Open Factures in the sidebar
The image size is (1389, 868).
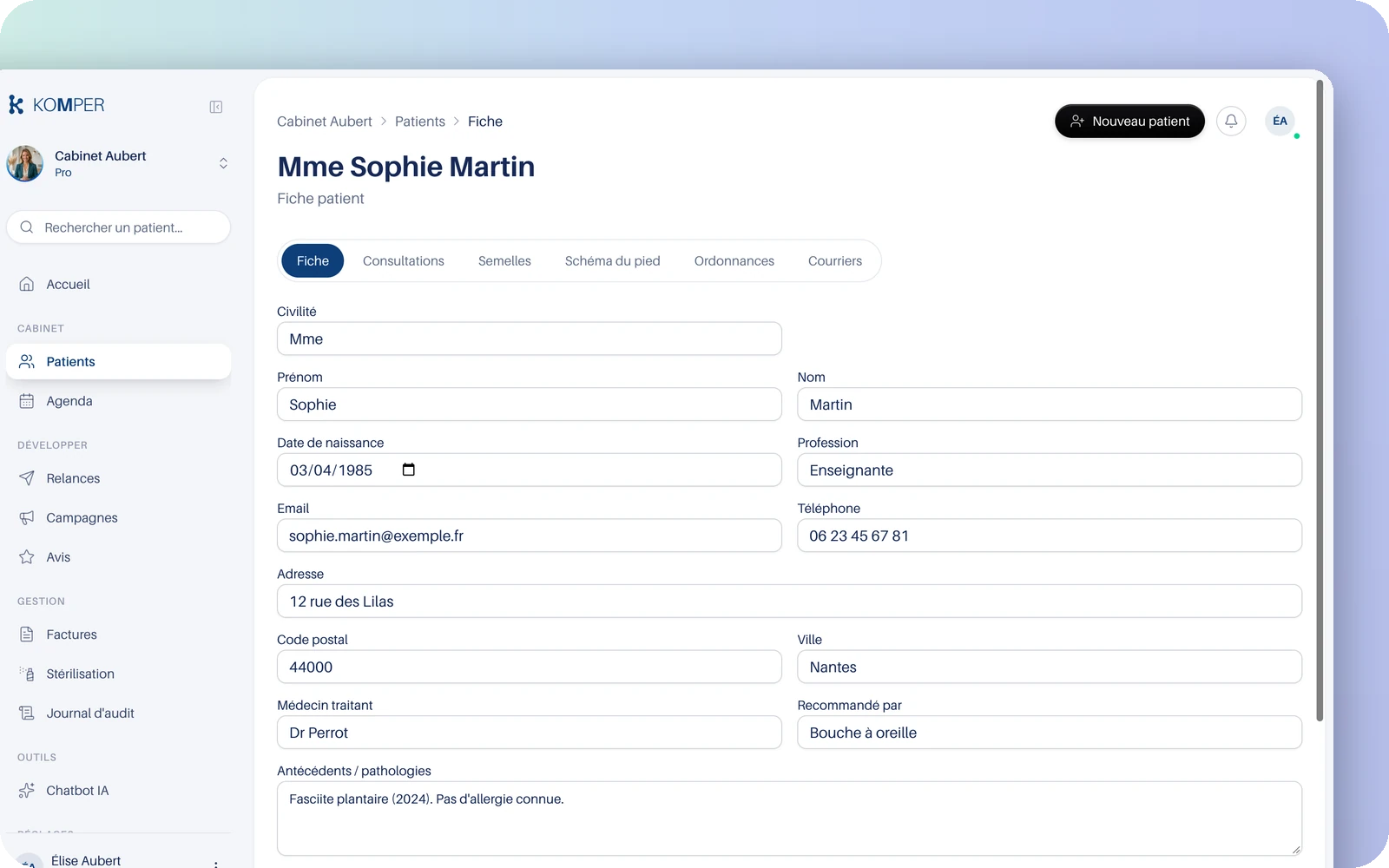(x=118, y=635)
